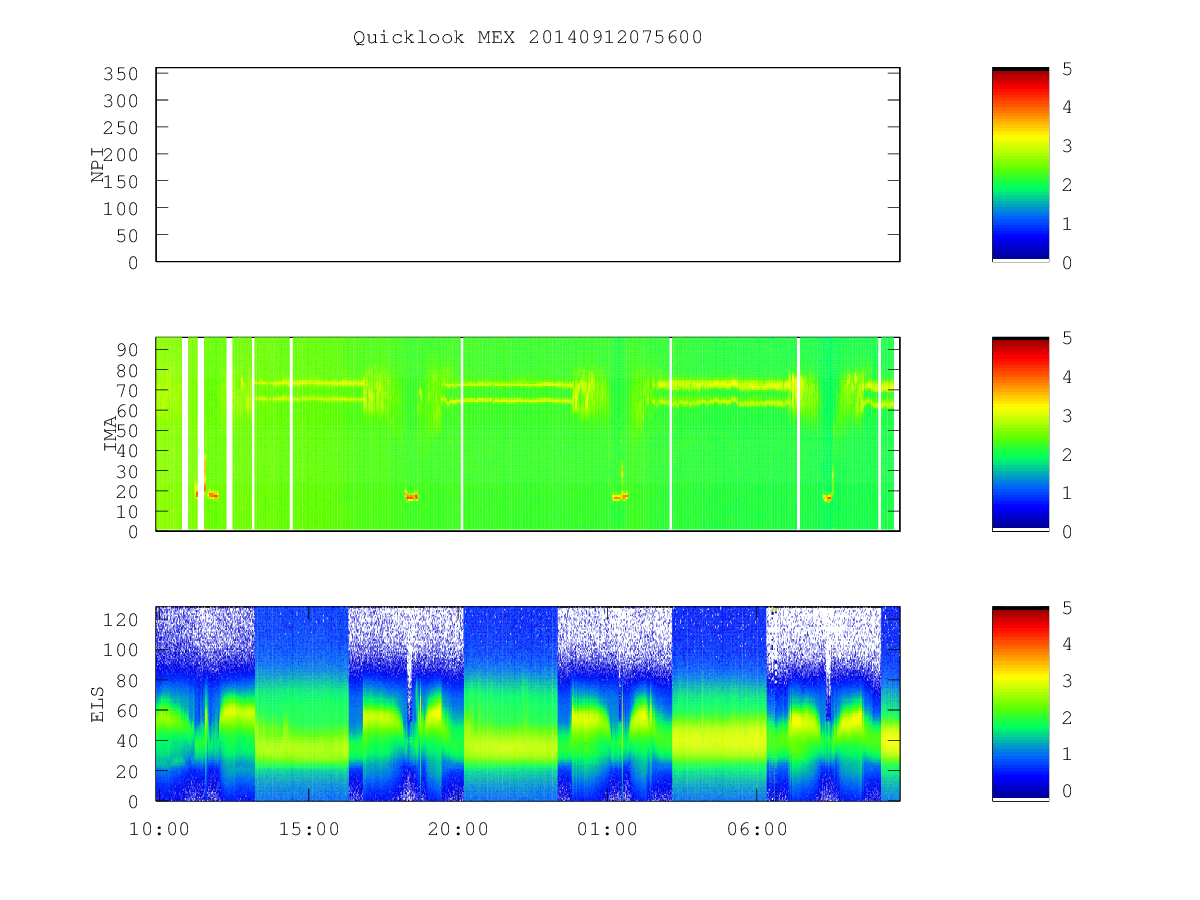1200x900 pixels.
Task: Click the 20:00 time axis label
Action: click(459, 829)
